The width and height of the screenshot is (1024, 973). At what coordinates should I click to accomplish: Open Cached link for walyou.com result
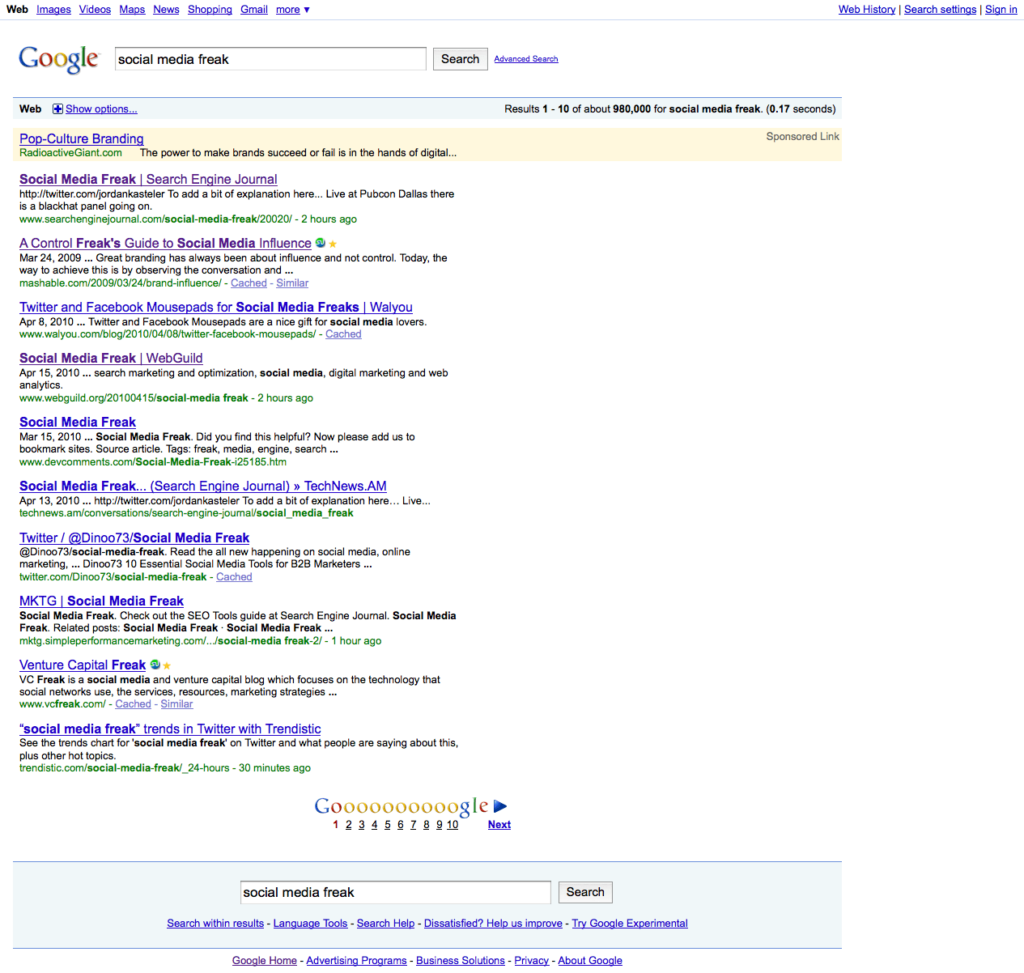point(344,334)
